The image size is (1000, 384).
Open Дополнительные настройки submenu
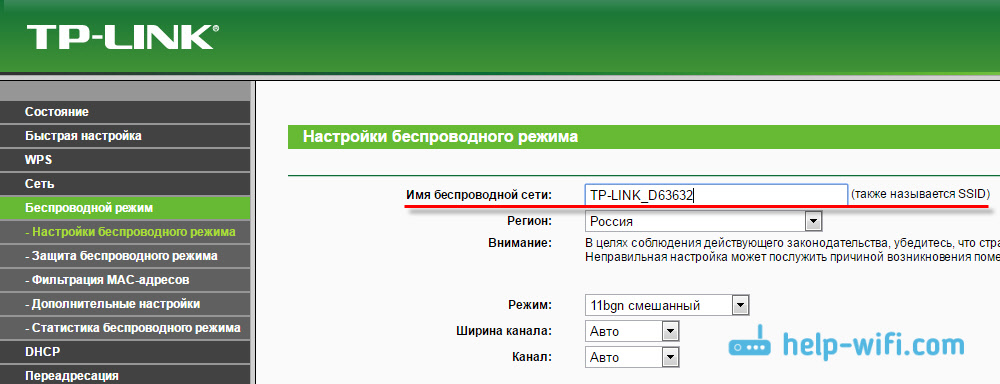coord(125,304)
